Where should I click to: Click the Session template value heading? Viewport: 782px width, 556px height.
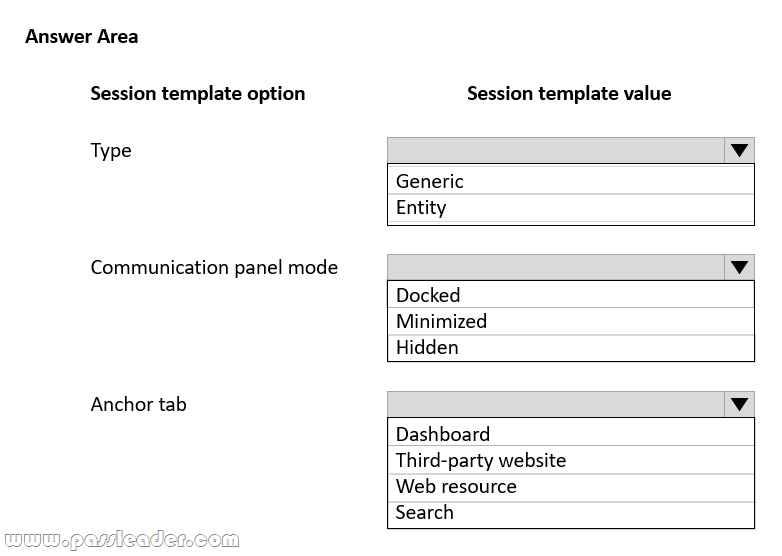tap(569, 94)
